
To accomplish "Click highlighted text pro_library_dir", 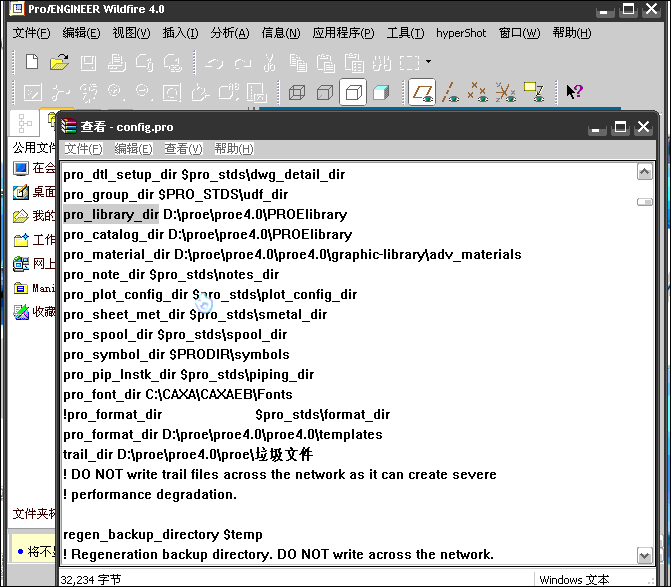I will pyautogui.click(x=111, y=214).
